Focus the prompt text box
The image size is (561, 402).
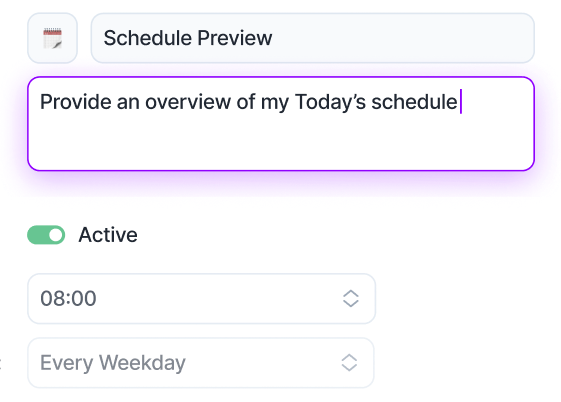pyautogui.click(x=281, y=123)
